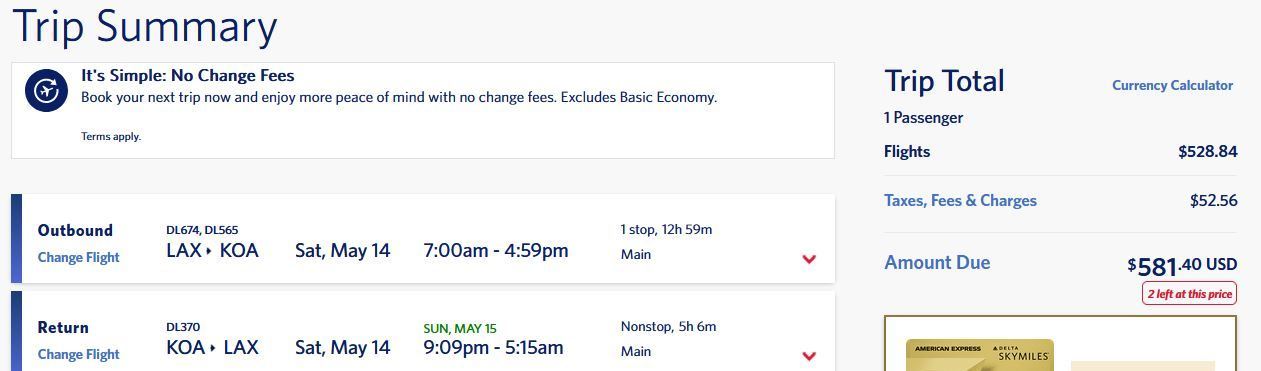Click Change Flight under Outbound
Screen dimensions: 1261x371
pos(78,257)
